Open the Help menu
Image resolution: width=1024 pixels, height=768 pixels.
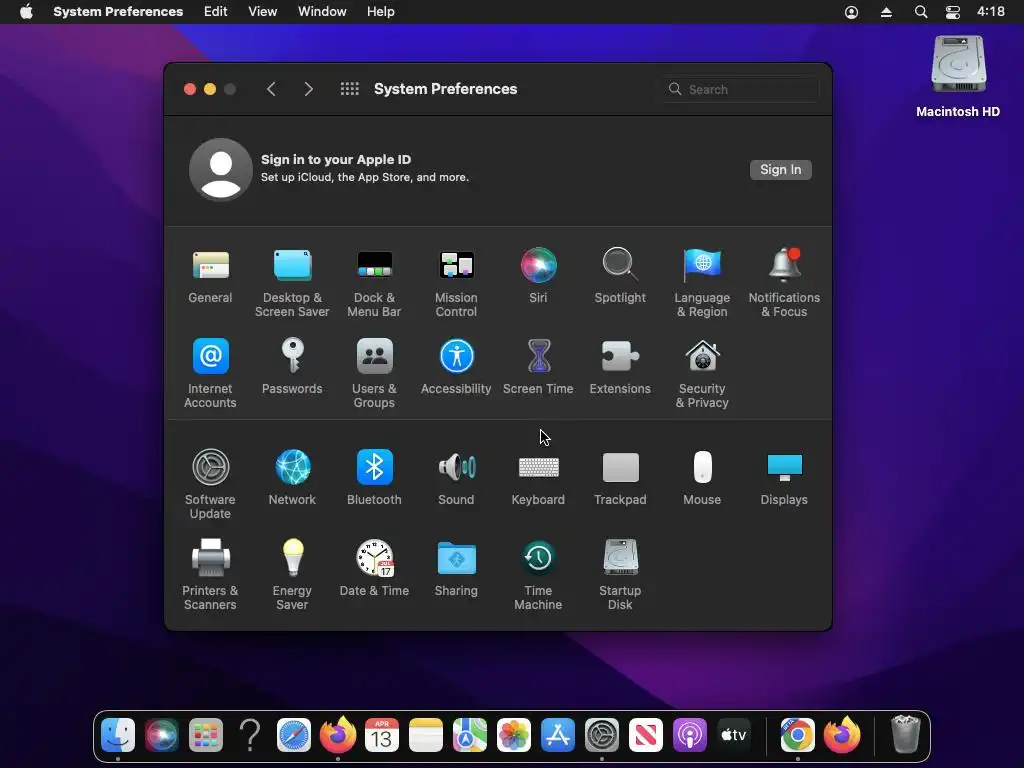point(381,12)
